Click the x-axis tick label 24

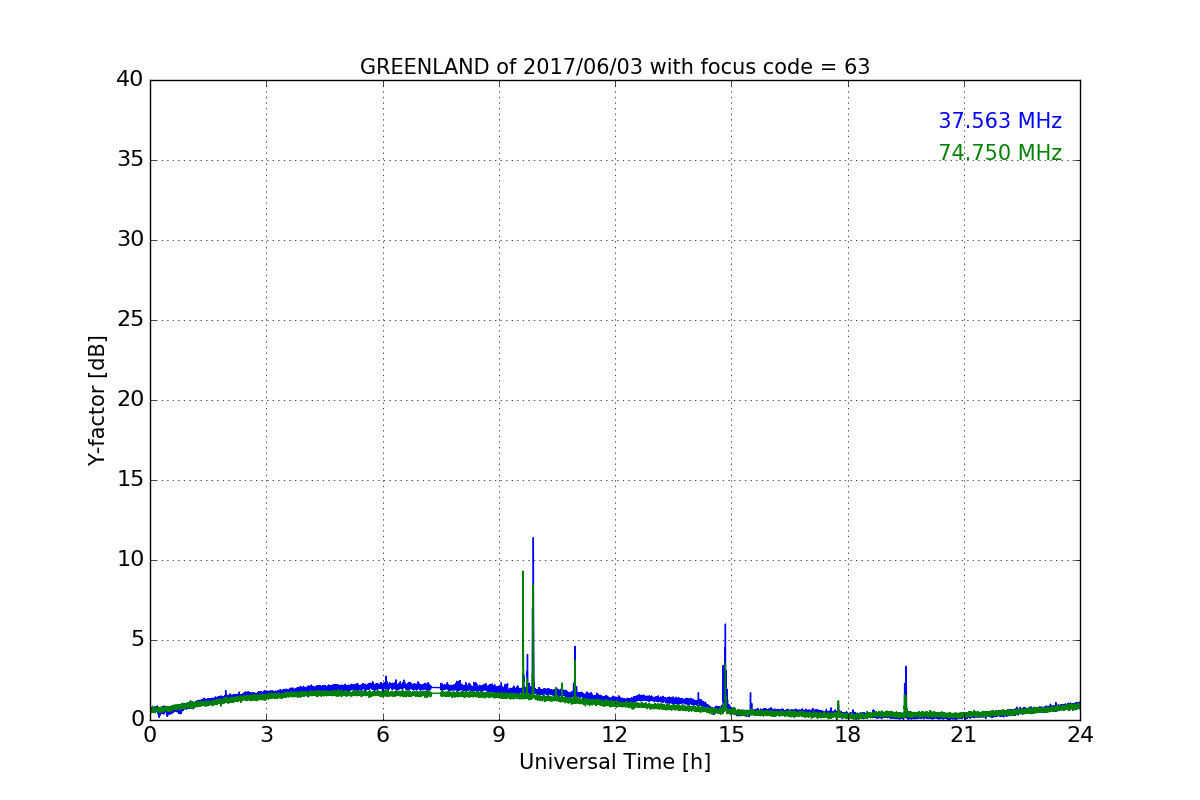pos(1080,735)
